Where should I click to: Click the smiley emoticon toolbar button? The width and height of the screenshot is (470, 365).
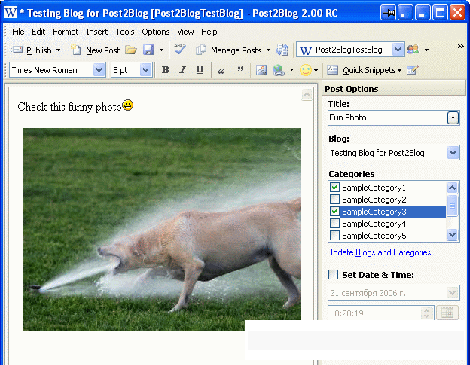pyautogui.click(x=306, y=70)
